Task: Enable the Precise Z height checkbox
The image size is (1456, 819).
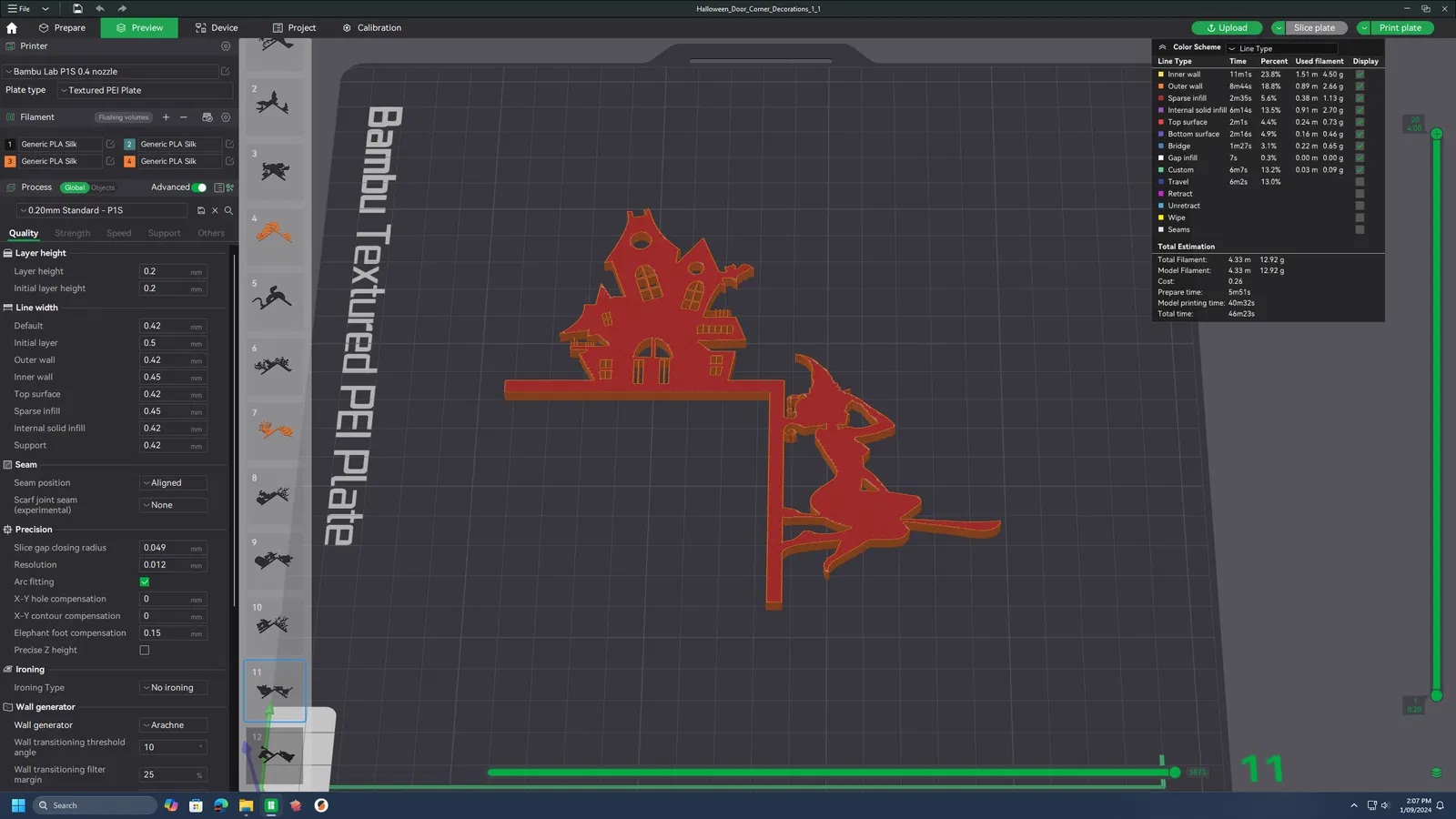Action: pyautogui.click(x=145, y=650)
